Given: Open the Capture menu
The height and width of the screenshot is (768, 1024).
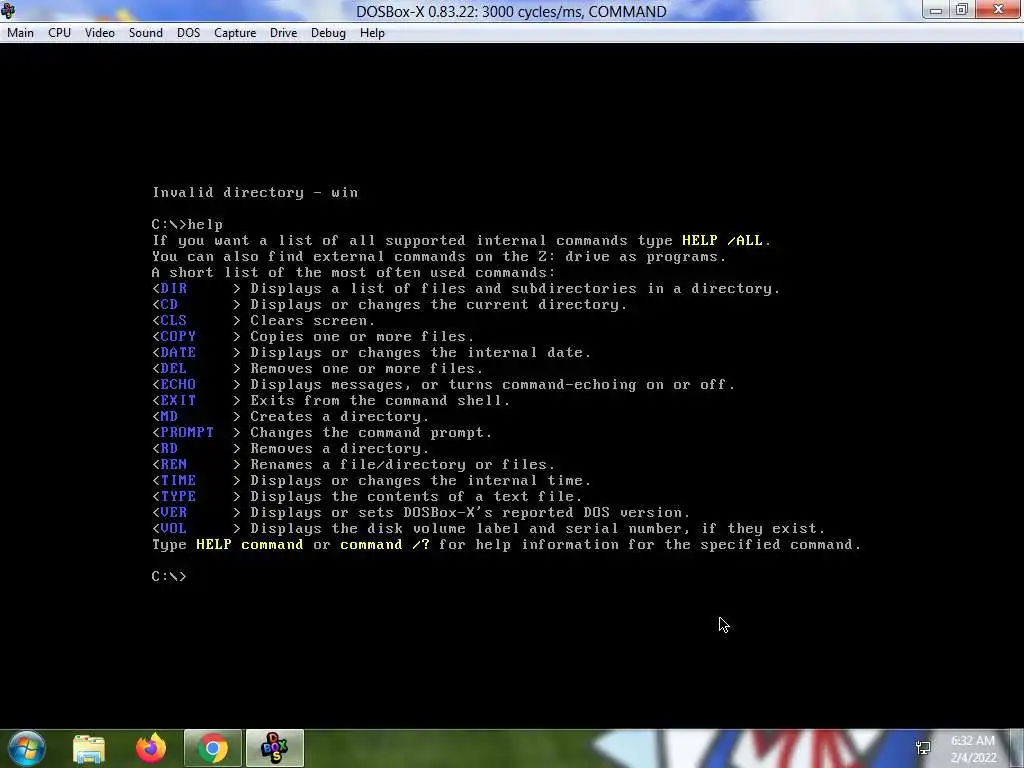Looking at the screenshot, I should click(235, 33).
